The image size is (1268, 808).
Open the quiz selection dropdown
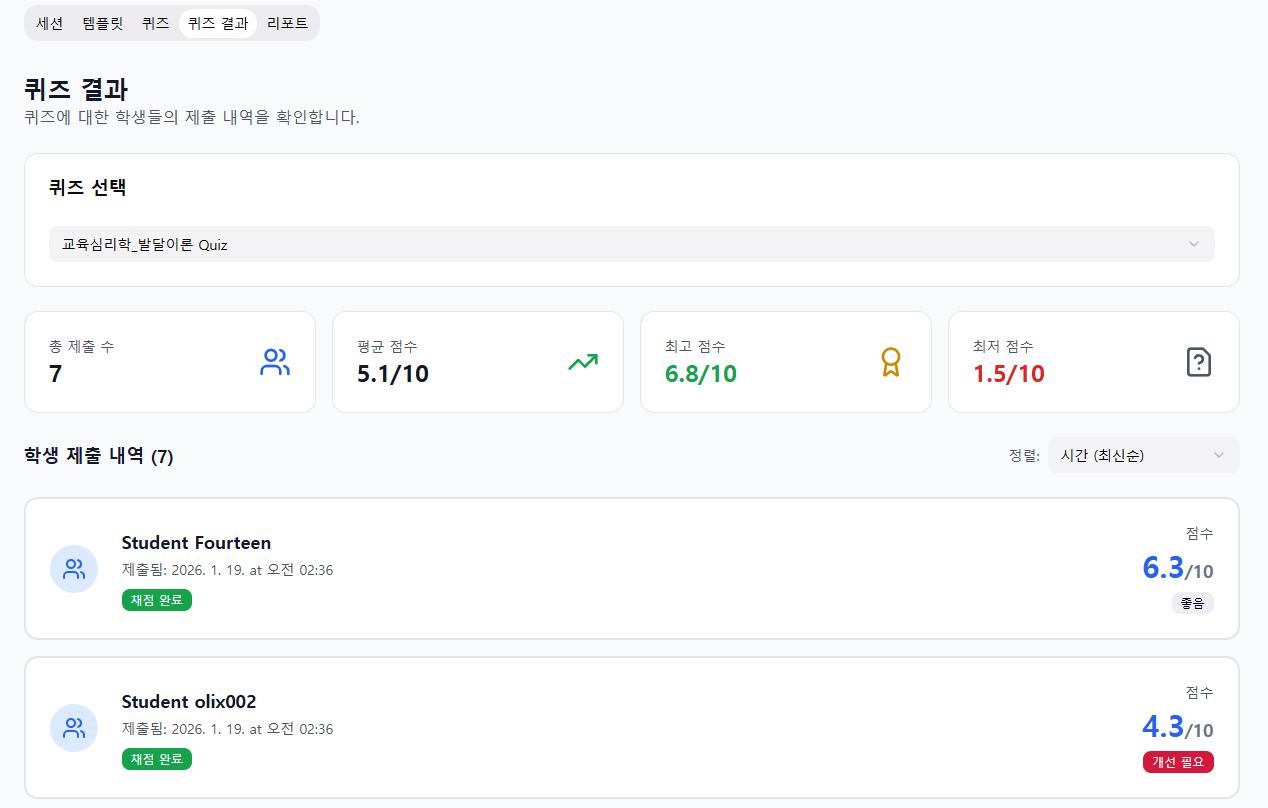[x=631, y=244]
